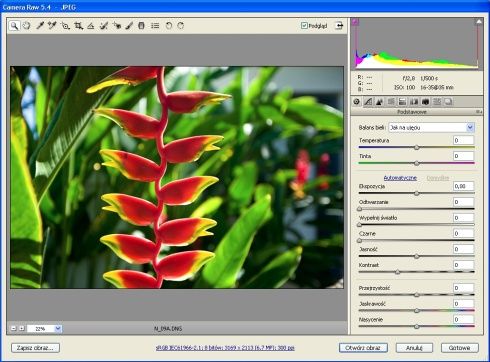Expand the Balans bieli dropdown
Image resolution: width=490 pixels, height=362 pixels.
click(x=470, y=127)
